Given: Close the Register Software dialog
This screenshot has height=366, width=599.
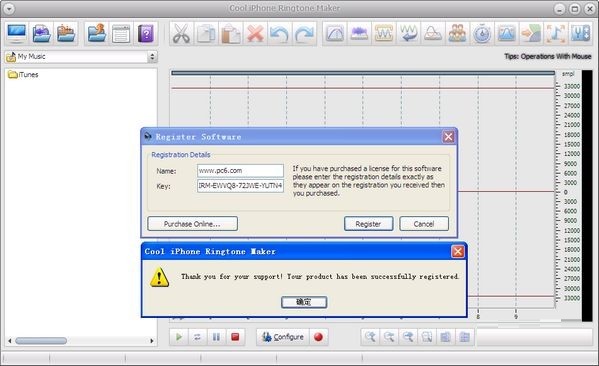Looking at the screenshot, I should tap(448, 137).
